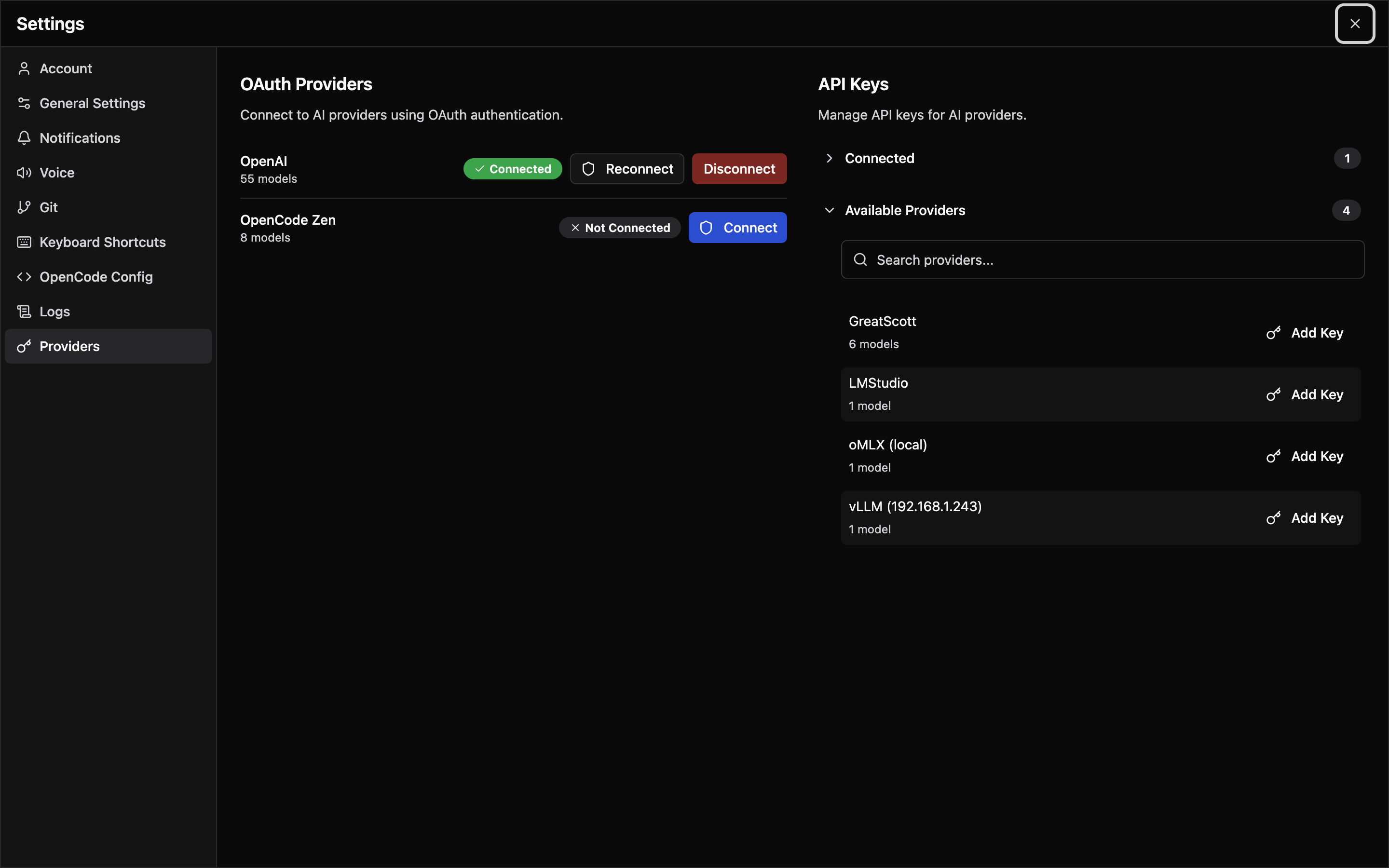Viewport: 1389px width, 868px height.
Task: Add Key for vLLM (192.168.1.243)
Action: tap(1305, 518)
